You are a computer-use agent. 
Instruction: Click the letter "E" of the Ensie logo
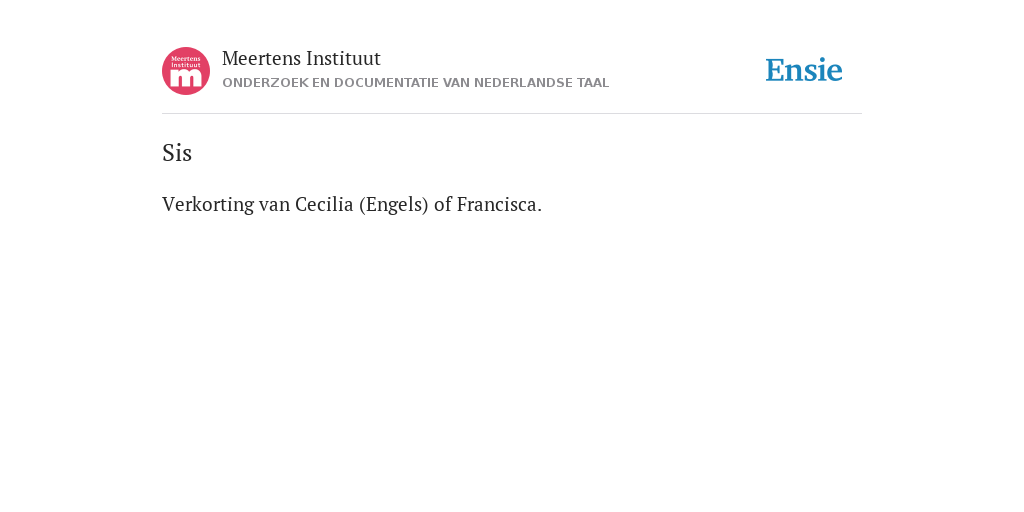pyautogui.click(x=774, y=70)
